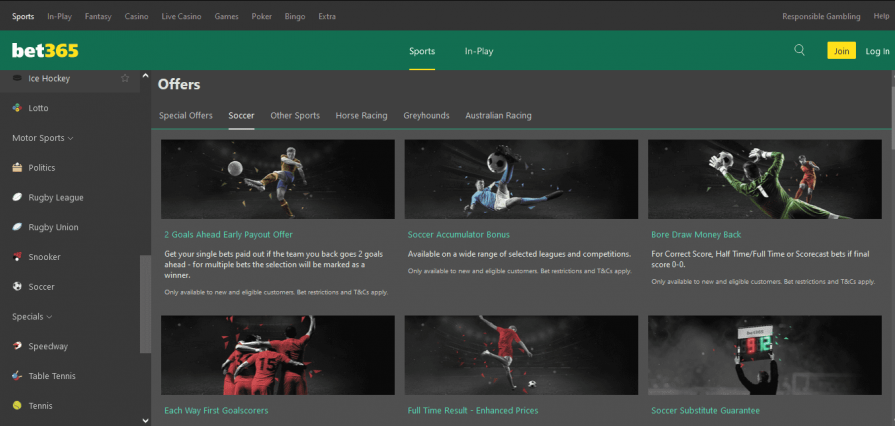Screen dimensions: 895x426
Task: Click the Lotto ball icon
Action: point(17,108)
